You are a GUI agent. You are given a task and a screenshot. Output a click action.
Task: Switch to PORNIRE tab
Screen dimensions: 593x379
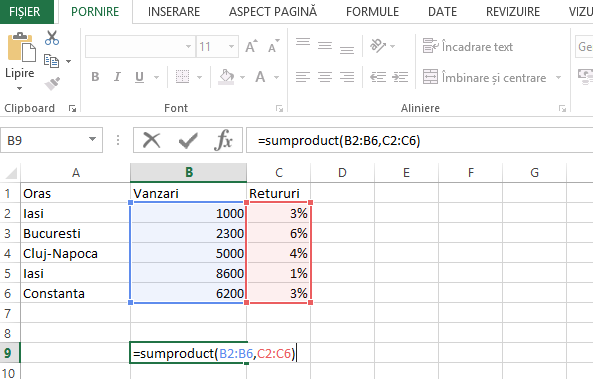coord(95,12)
